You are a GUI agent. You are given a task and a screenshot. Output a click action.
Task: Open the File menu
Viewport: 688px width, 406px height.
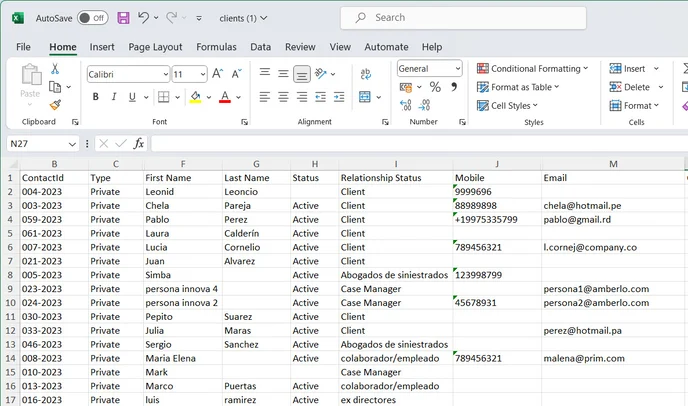tap(23, 47)
